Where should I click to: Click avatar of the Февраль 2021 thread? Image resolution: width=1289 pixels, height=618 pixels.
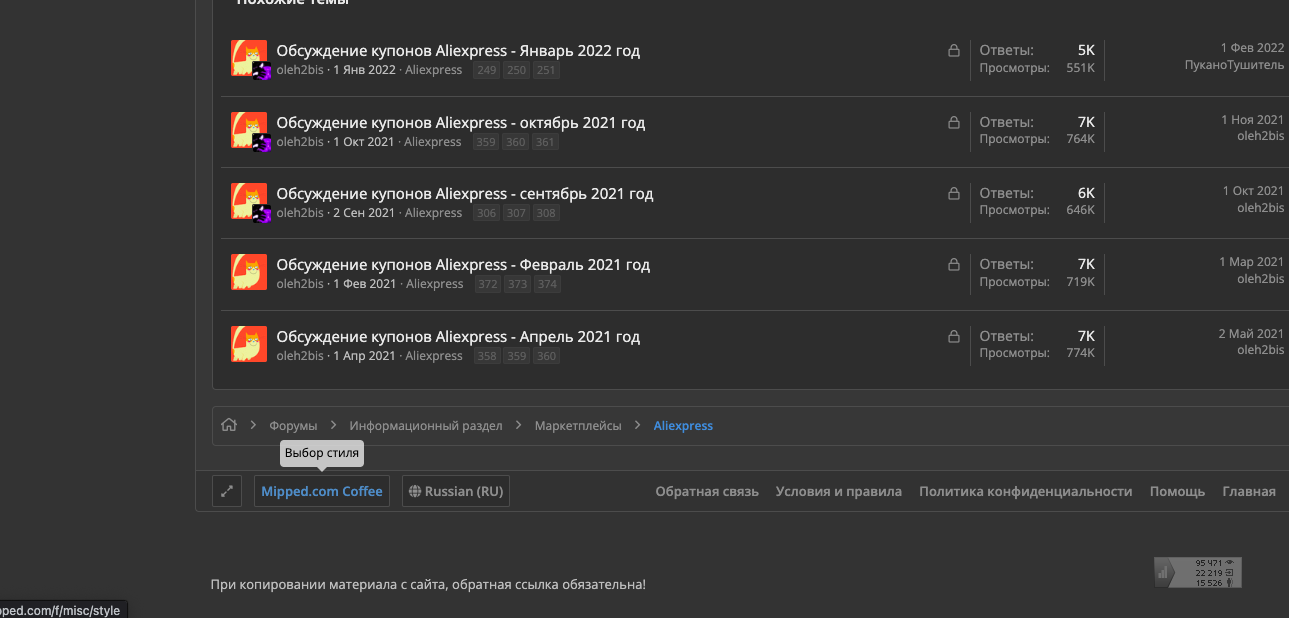coord(249,272)
